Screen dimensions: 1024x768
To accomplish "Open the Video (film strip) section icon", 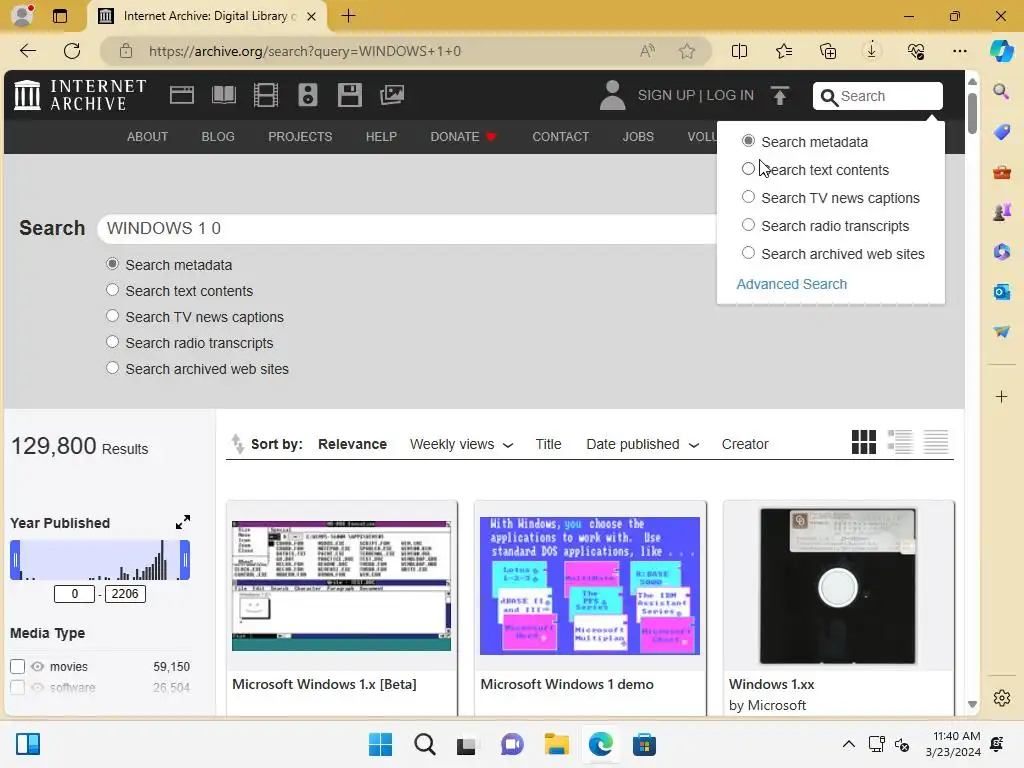I will pos(266,95).
